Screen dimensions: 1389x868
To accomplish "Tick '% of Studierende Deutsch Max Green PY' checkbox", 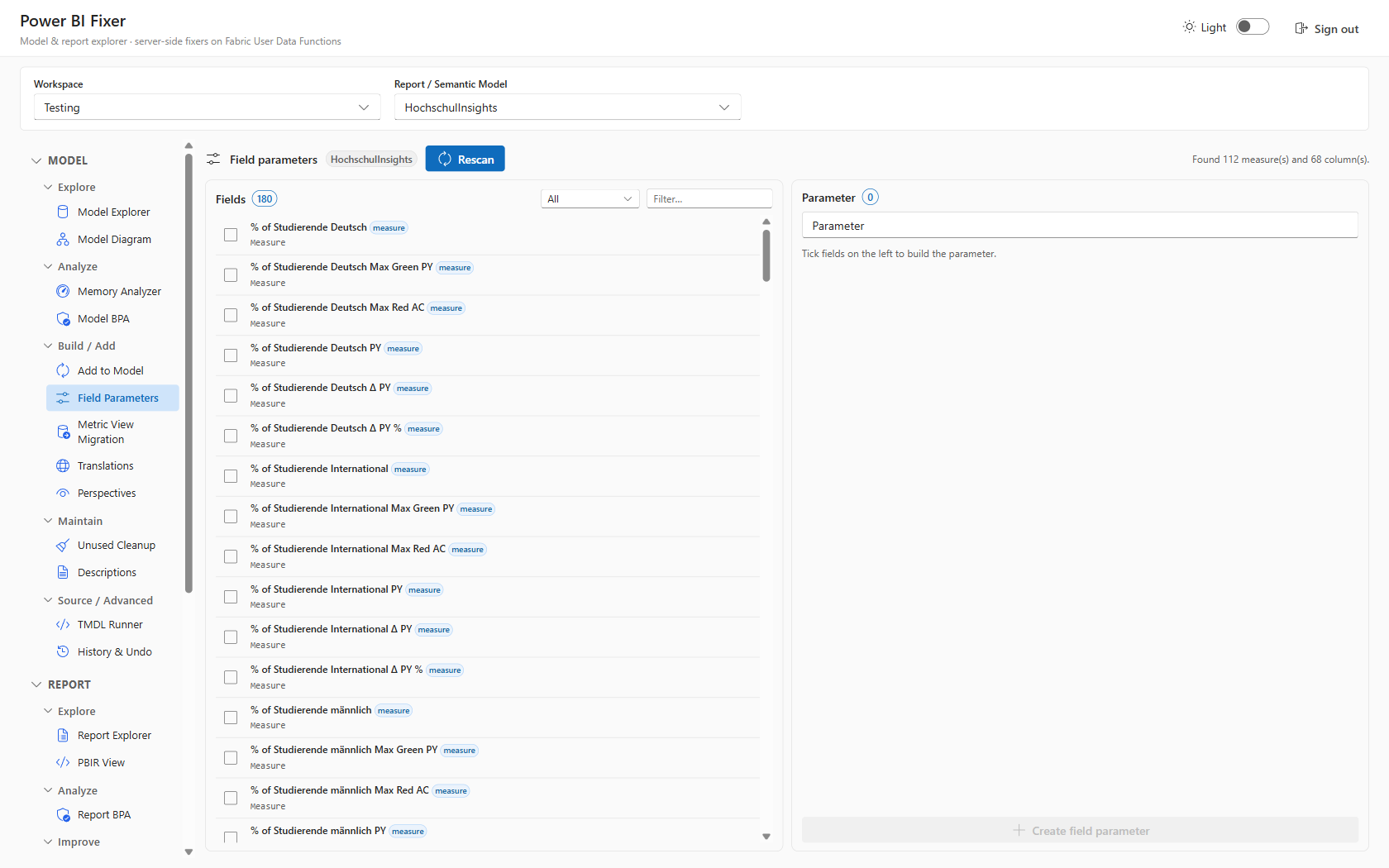I will point(231,275).
